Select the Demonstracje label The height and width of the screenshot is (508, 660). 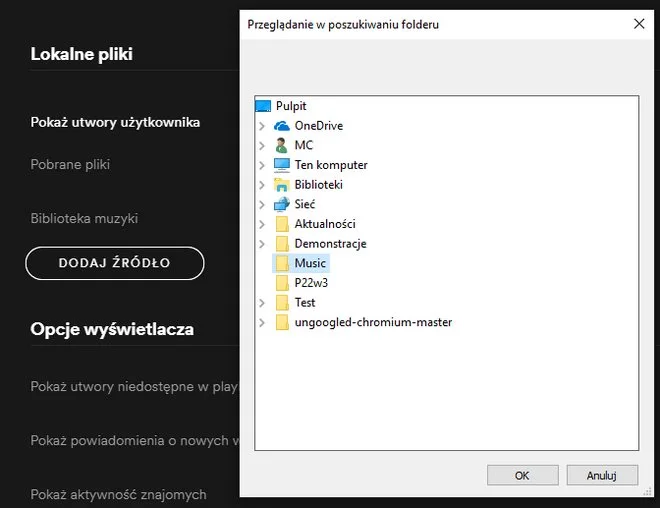[x=330, y=244]
